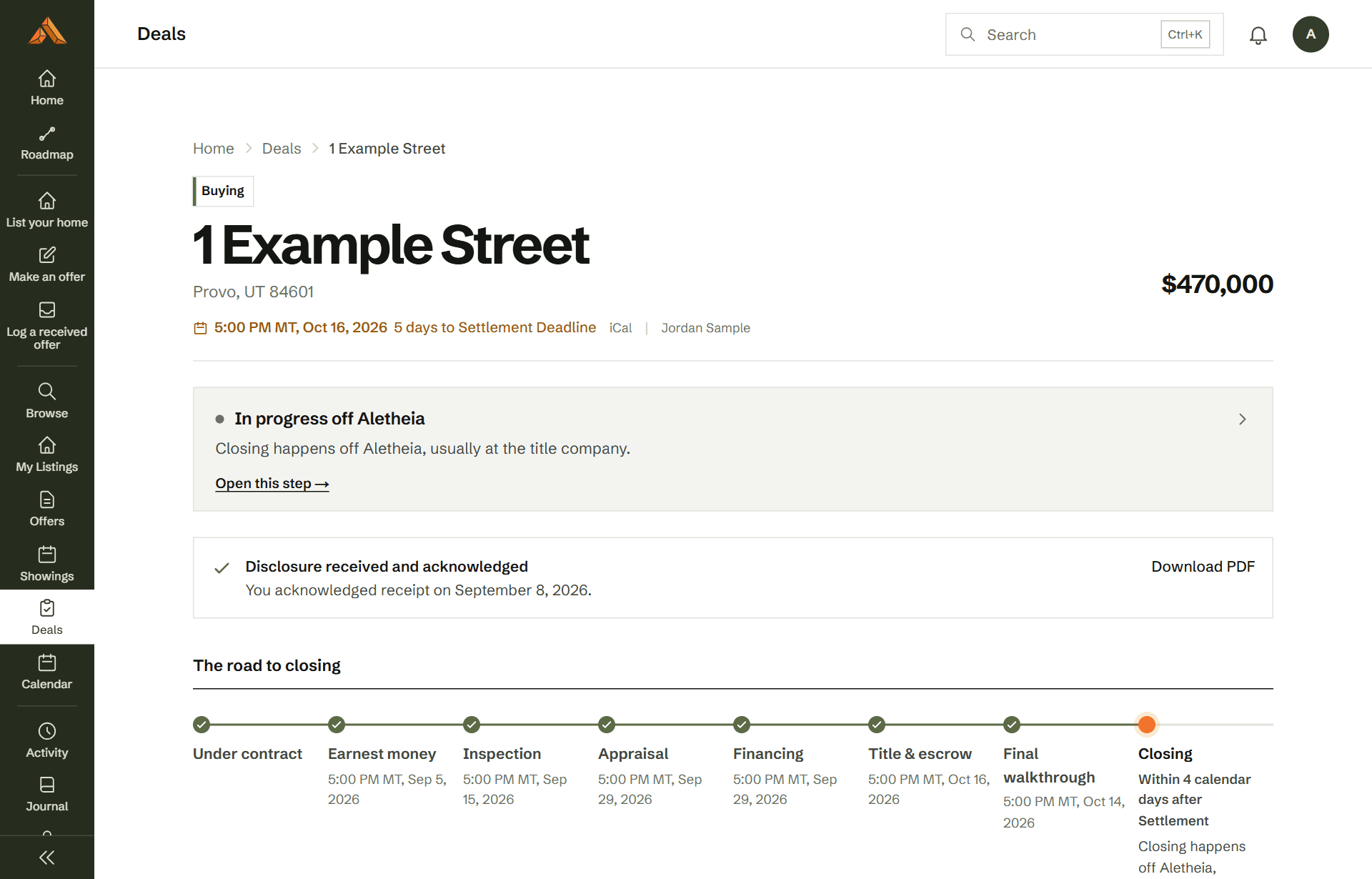Click 5 days to Settlement Deadline text

coord(494,327)
